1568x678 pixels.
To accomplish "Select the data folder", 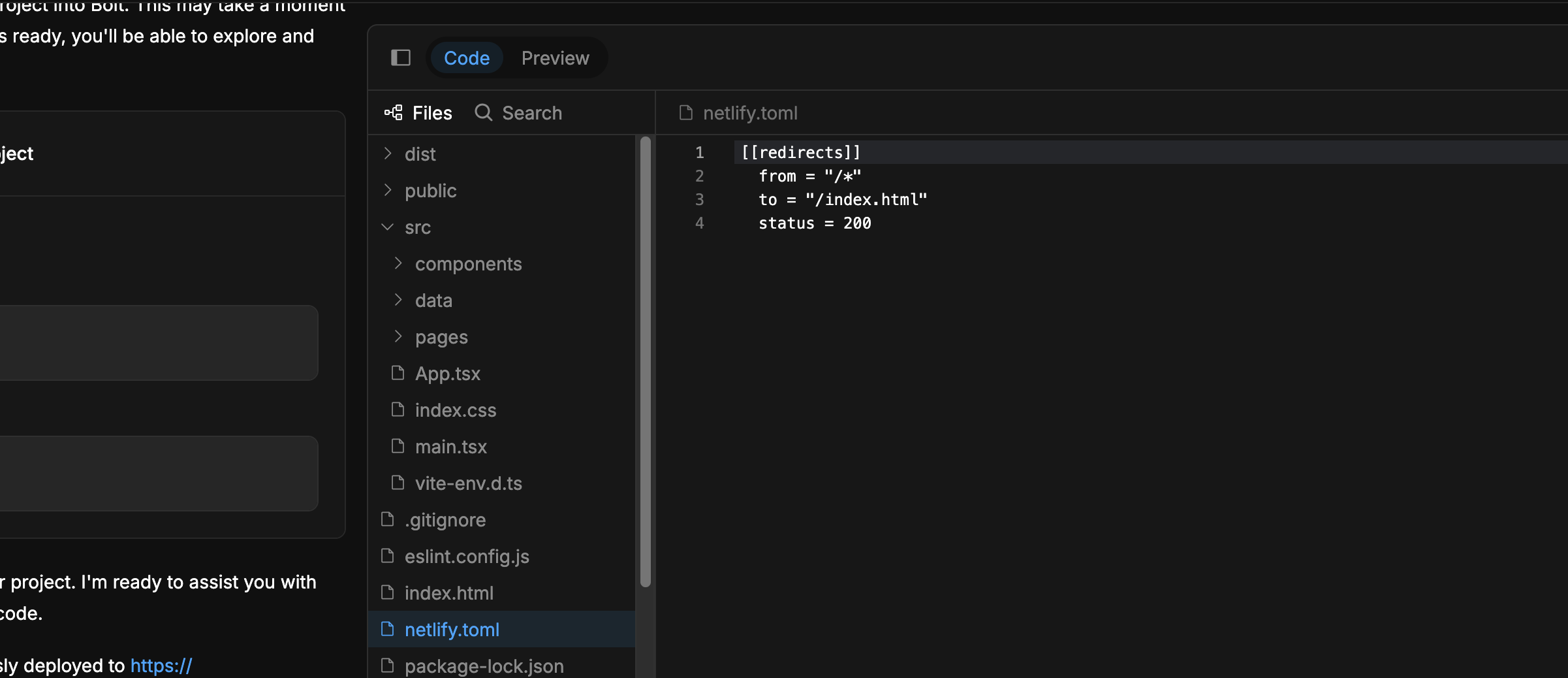I will pyautogui.click(x=501, y=300).
